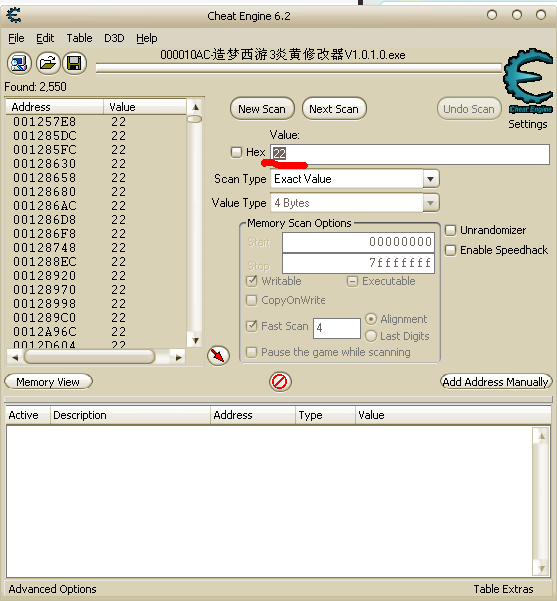Click the Type column header
Screen dimensions: 557x601
tap(325, 415)
